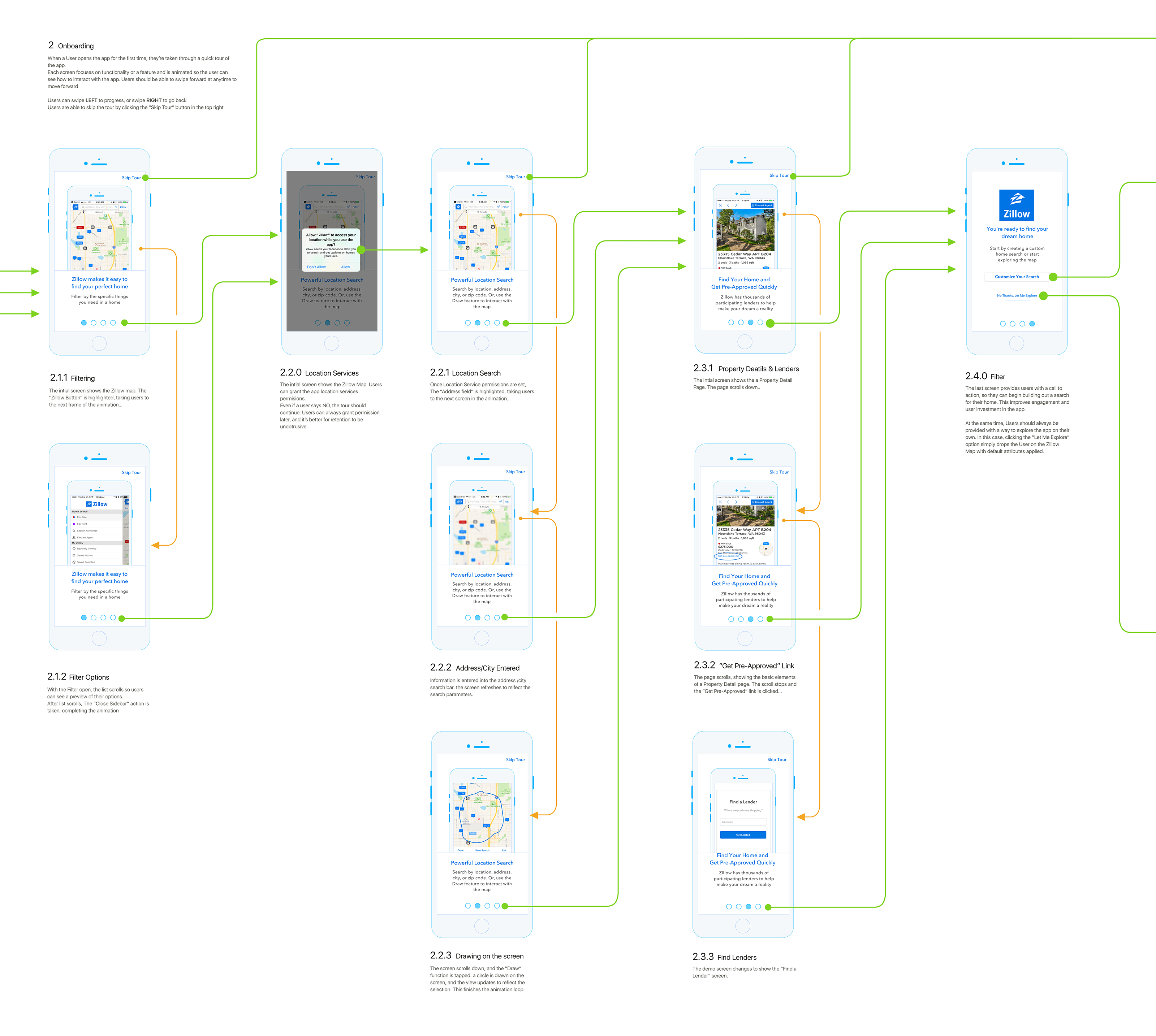The image size is (1156, 1036).
Task: Tap the home button of the 2.1.2 Filter Options phone
Action: point(99,638)
